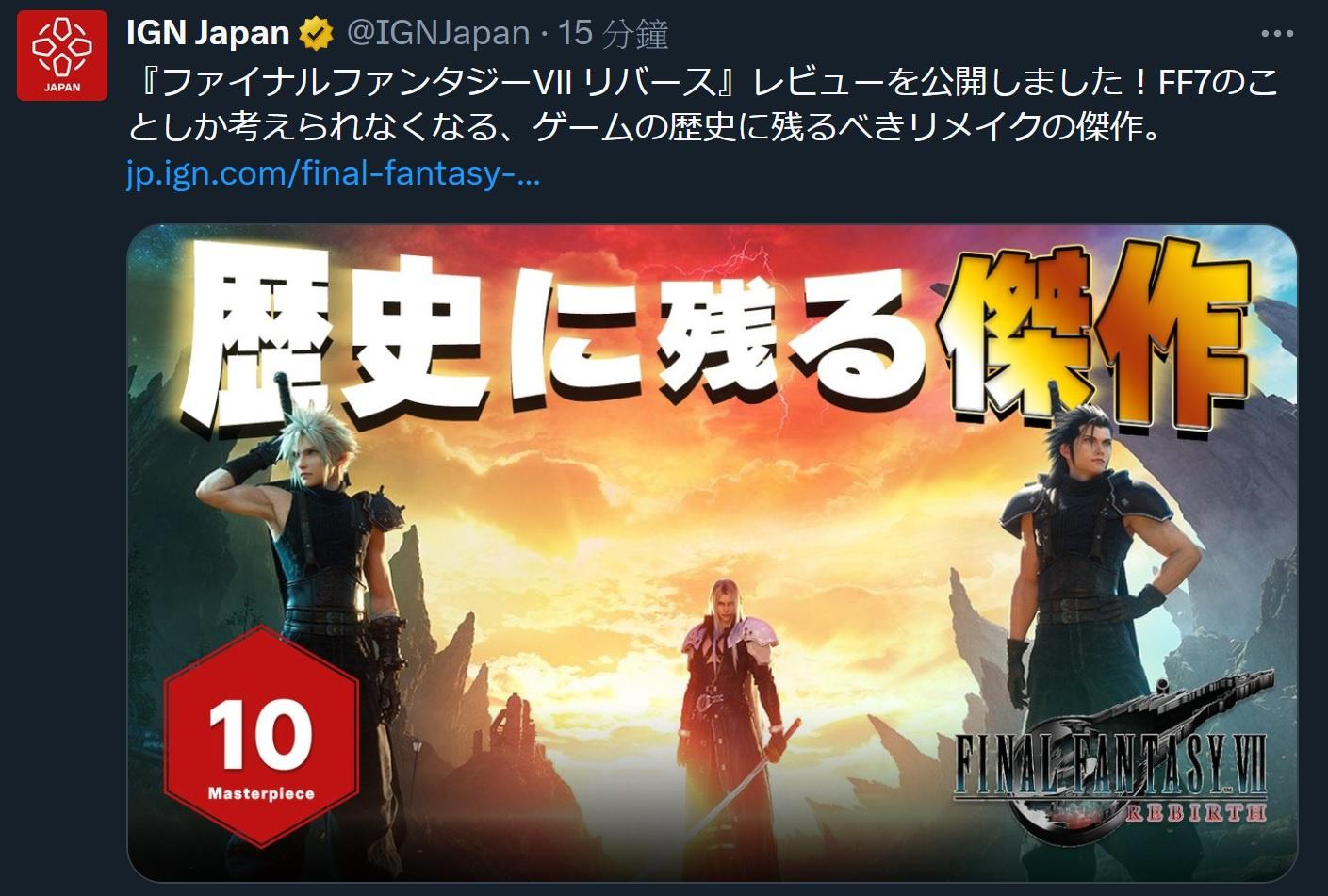Click the gold verified badge beside IGN Japan
The image size is (1328, 896).
pos(317,35)
